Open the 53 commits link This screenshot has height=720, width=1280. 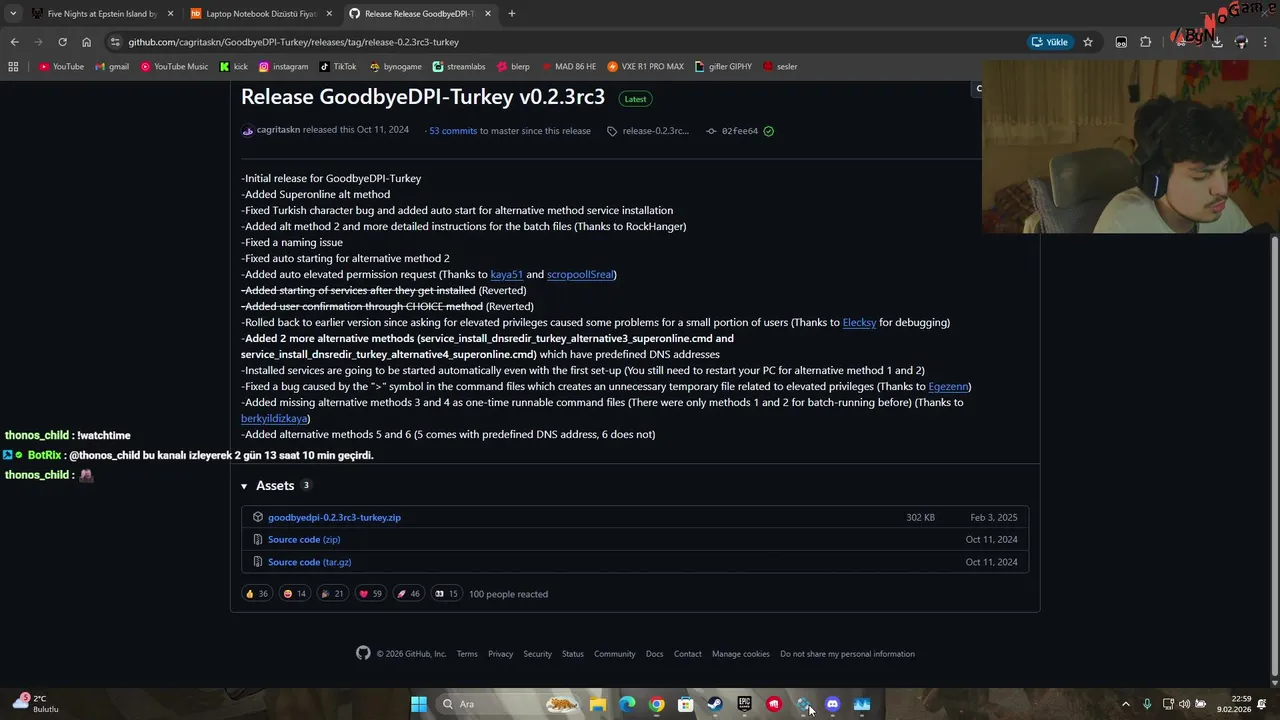pyautogui.click(x=453, y=131)
